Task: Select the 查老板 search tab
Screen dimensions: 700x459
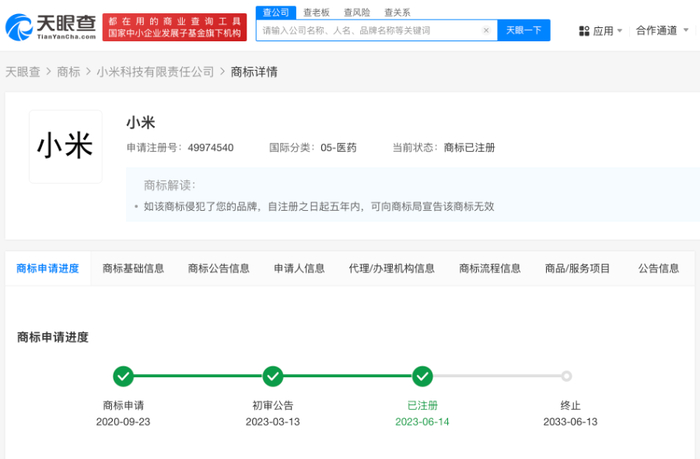Action: pos(316,12)
